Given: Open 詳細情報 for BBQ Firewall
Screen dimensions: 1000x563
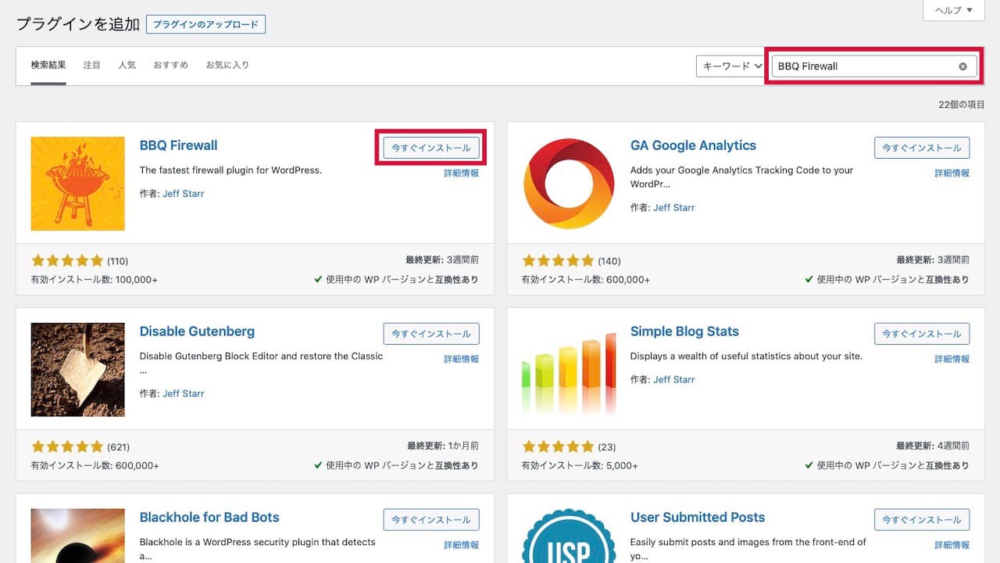Looking at the screenshot, I should (x=461, y=173).
